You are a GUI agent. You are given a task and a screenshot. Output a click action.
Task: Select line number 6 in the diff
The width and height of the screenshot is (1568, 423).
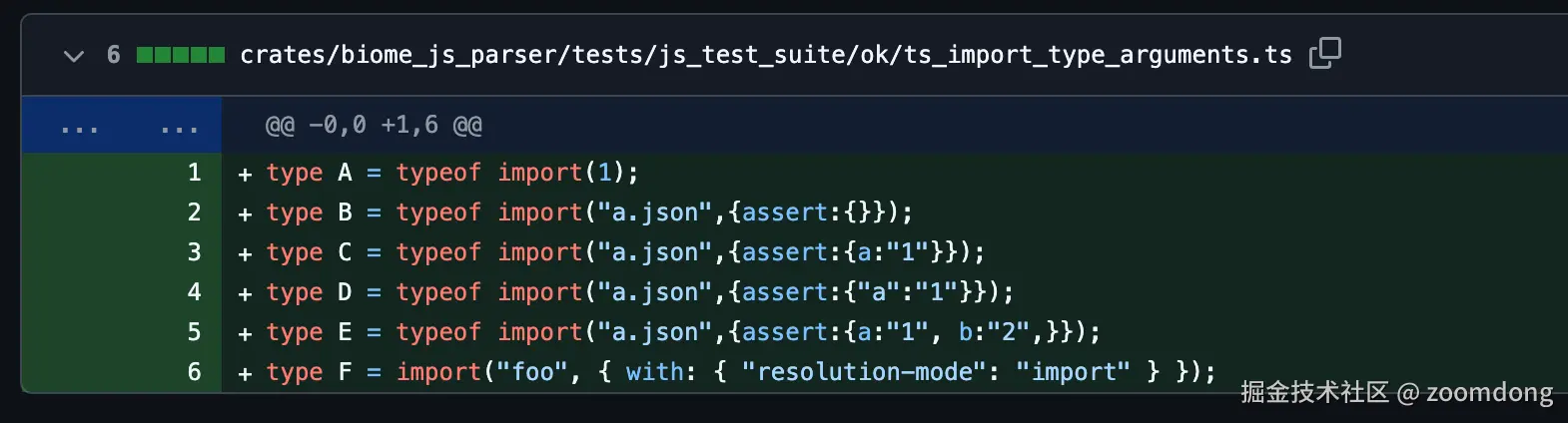(194, 372)
